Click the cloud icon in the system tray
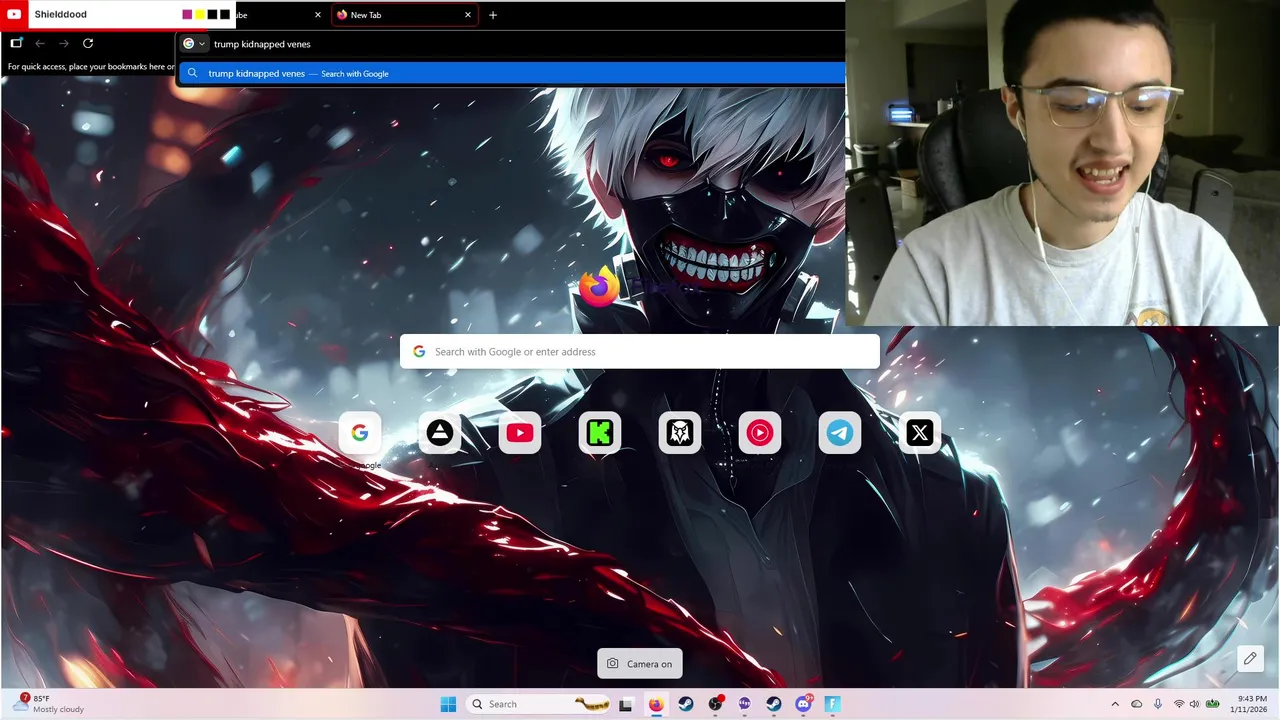The image size is (1280, 720). (x=1137, y=704)
